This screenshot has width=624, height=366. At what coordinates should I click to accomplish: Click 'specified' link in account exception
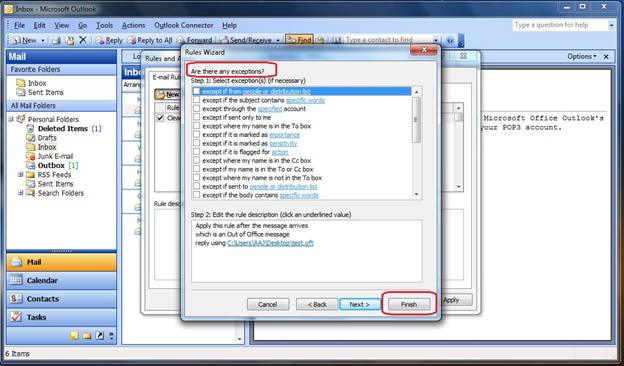tap(270, 109)
